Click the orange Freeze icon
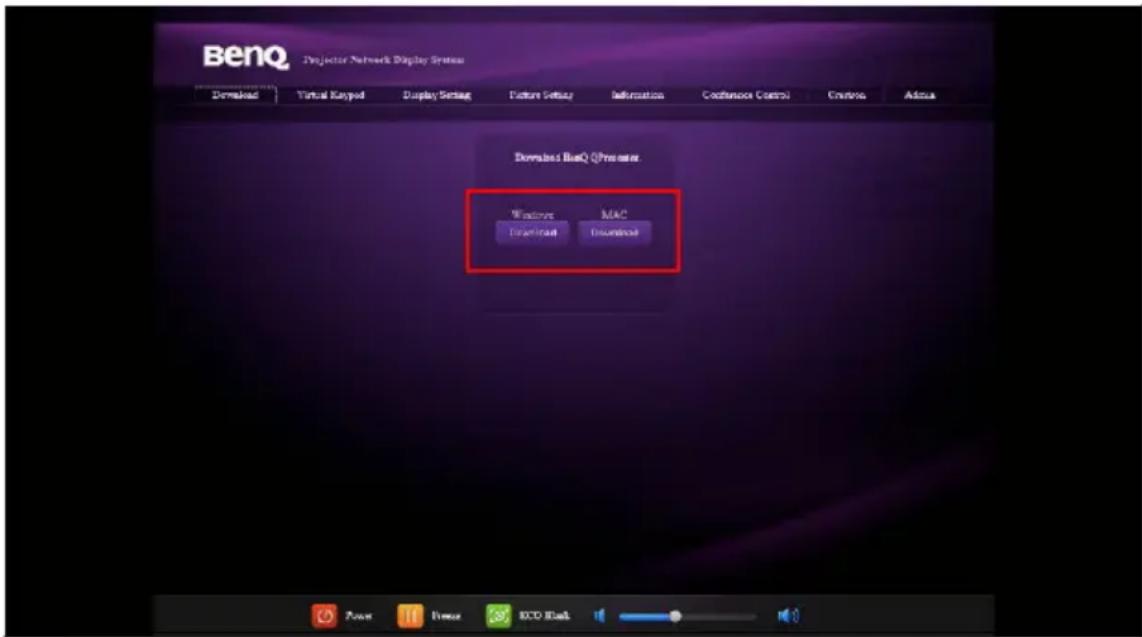 click(x=410, y=616)
